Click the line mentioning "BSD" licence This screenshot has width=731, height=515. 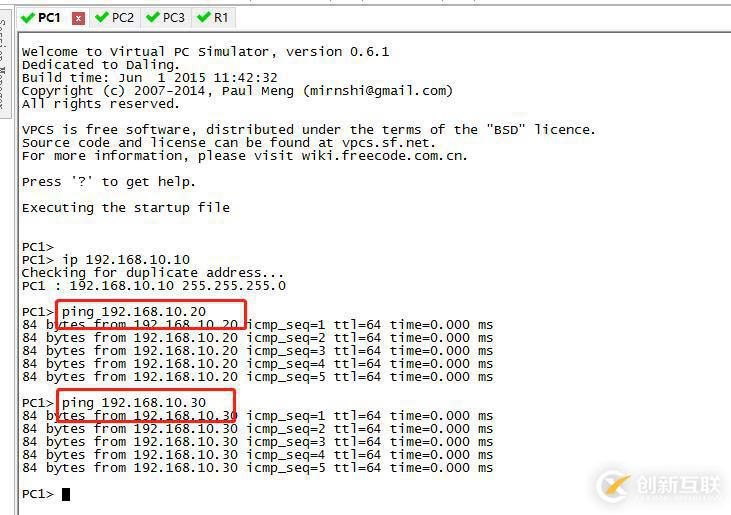coord(309,130)
